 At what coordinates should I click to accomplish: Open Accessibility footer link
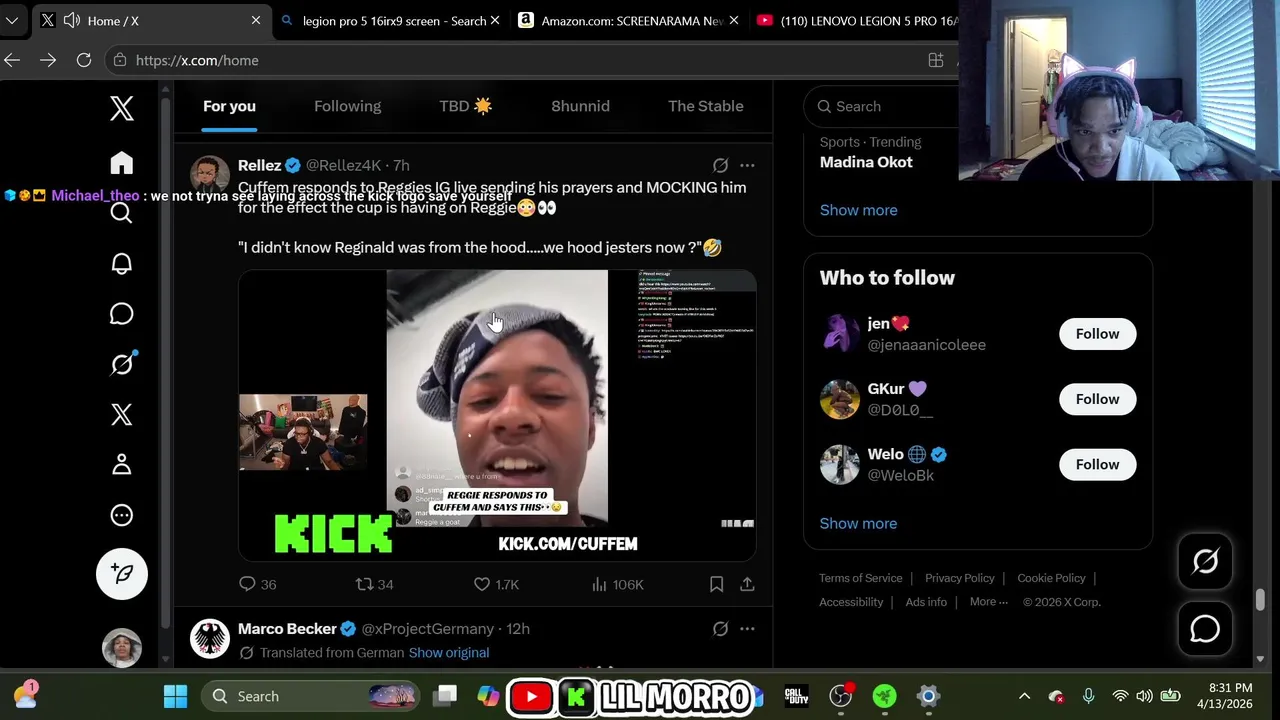851,602
